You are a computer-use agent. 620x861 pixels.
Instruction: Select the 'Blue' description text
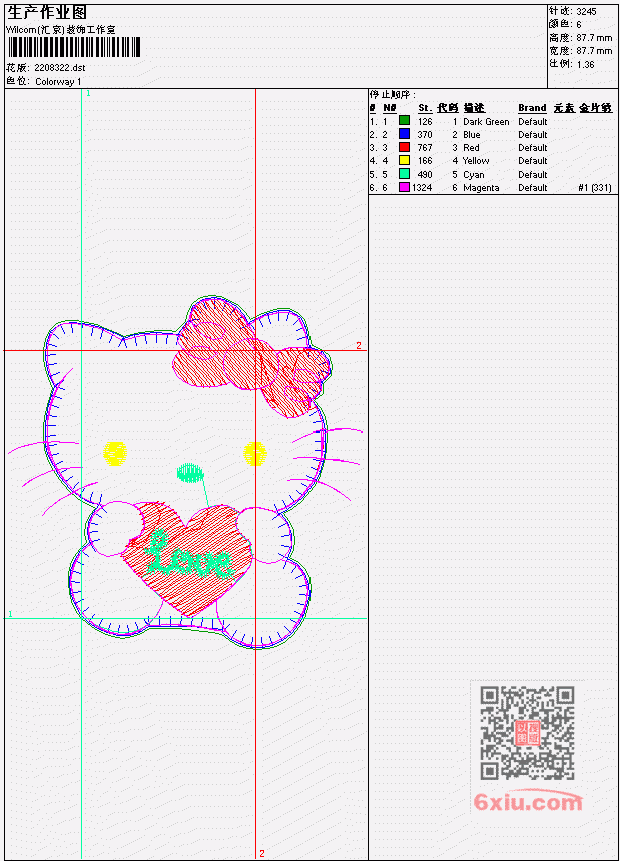(x=472, y=135)
